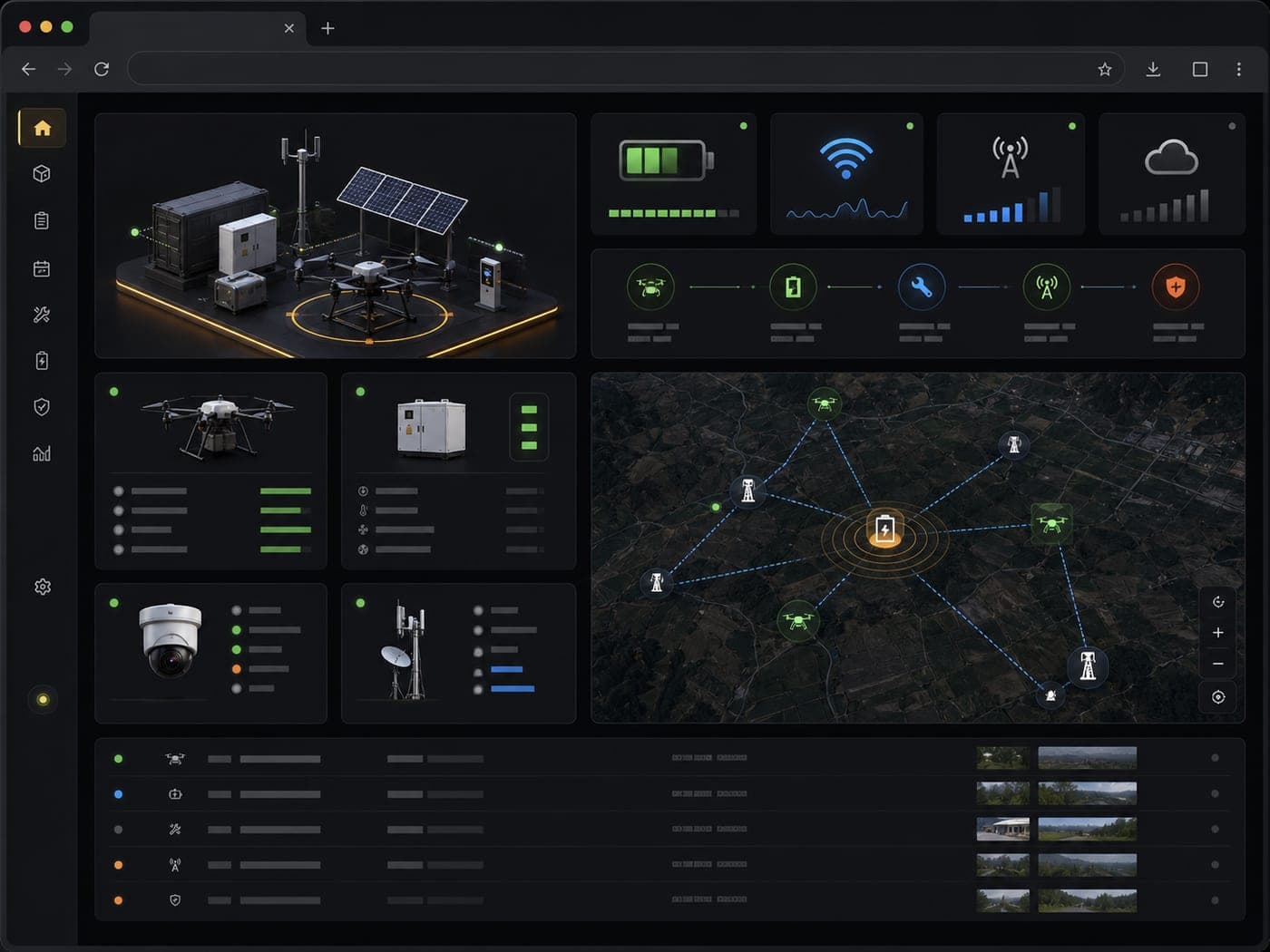Open the building thumbnail in the tools row
The height and width of the screenshot is (952, 1270).
(1002, 829)
